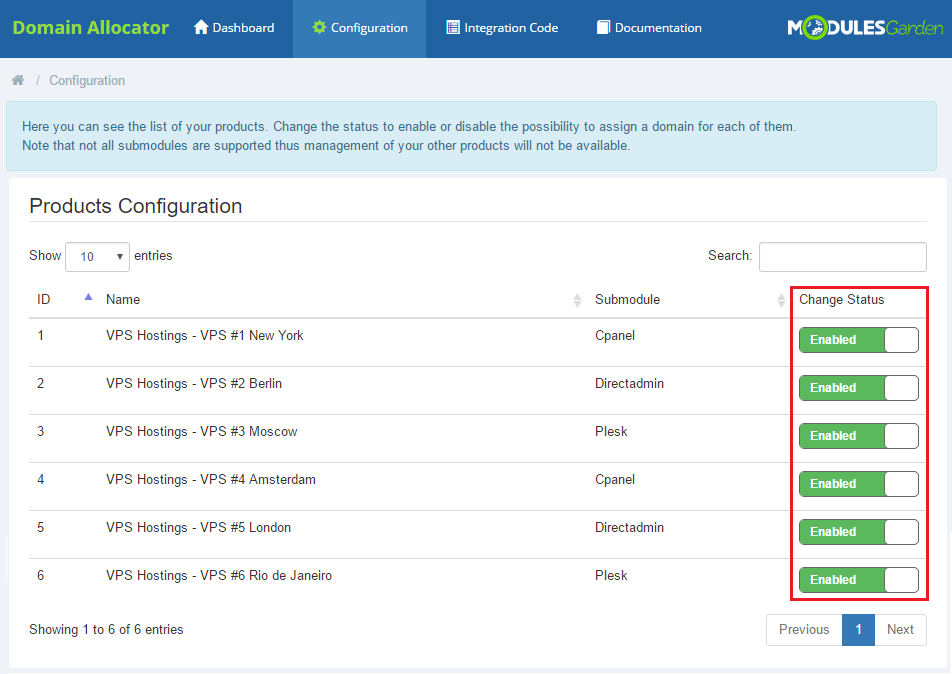Sort by Submodule column arrows
952x674 pixels.
781,300
